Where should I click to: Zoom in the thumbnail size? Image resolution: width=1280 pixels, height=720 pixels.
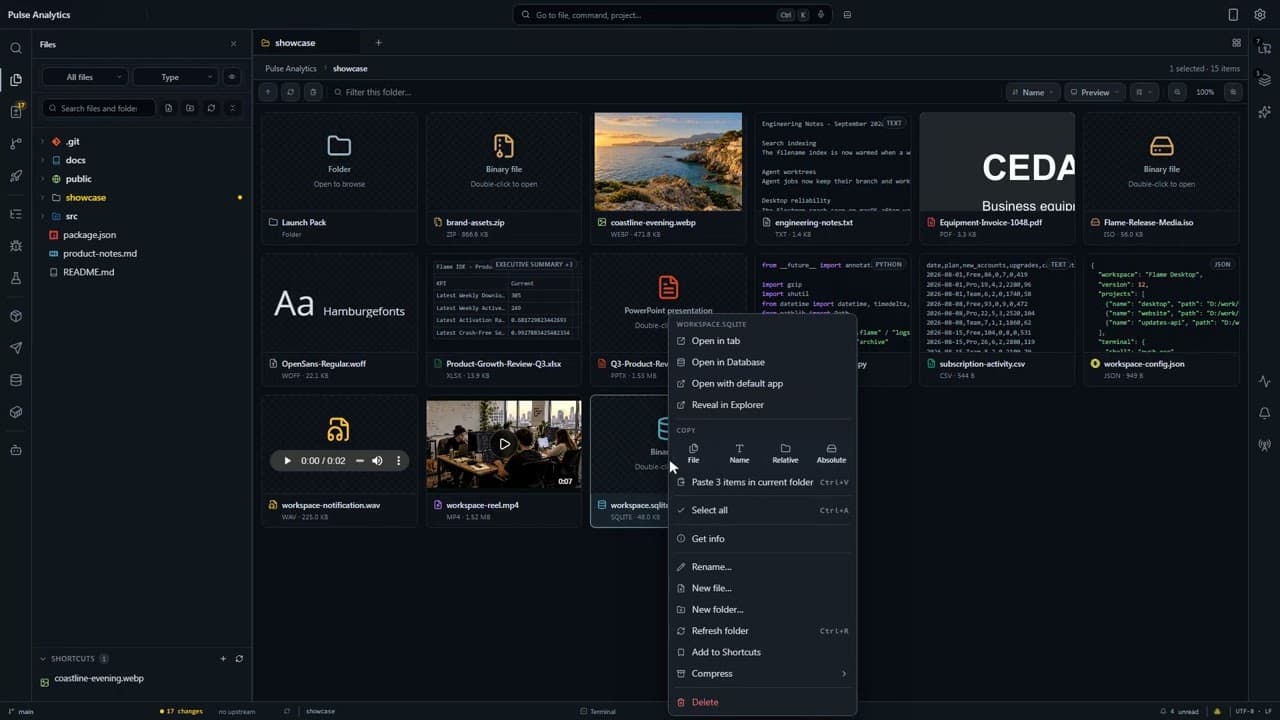(x=1233, y=92)
